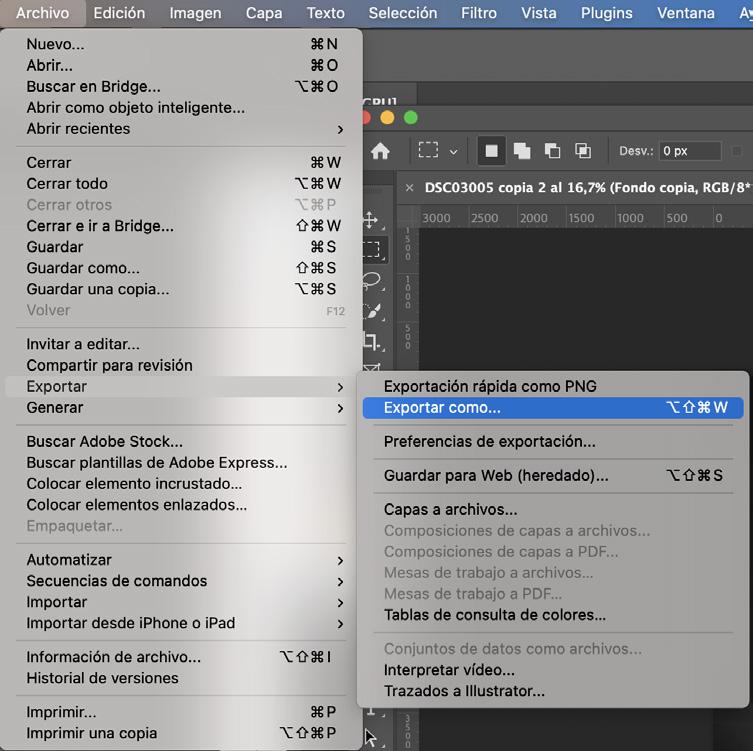This screenshot has width=753, height=751.
Task: Click the Desv. feather input field
Action: tap(690, 151)
